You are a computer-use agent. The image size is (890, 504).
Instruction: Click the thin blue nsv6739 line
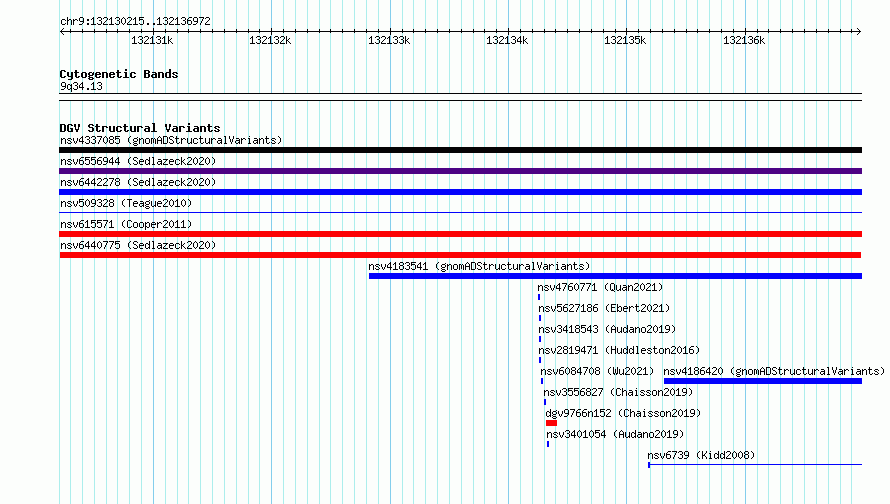(755, 465)
